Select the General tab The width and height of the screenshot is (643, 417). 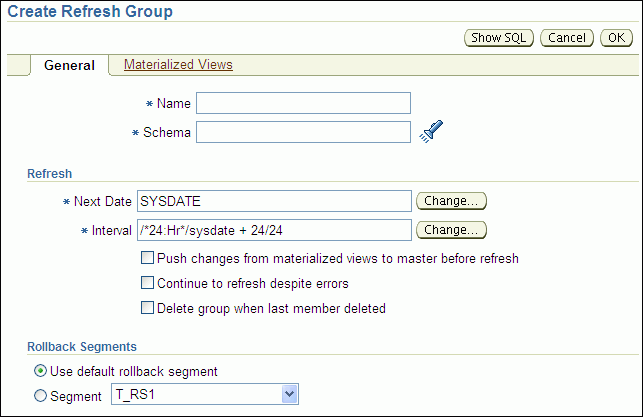[69, 65]
